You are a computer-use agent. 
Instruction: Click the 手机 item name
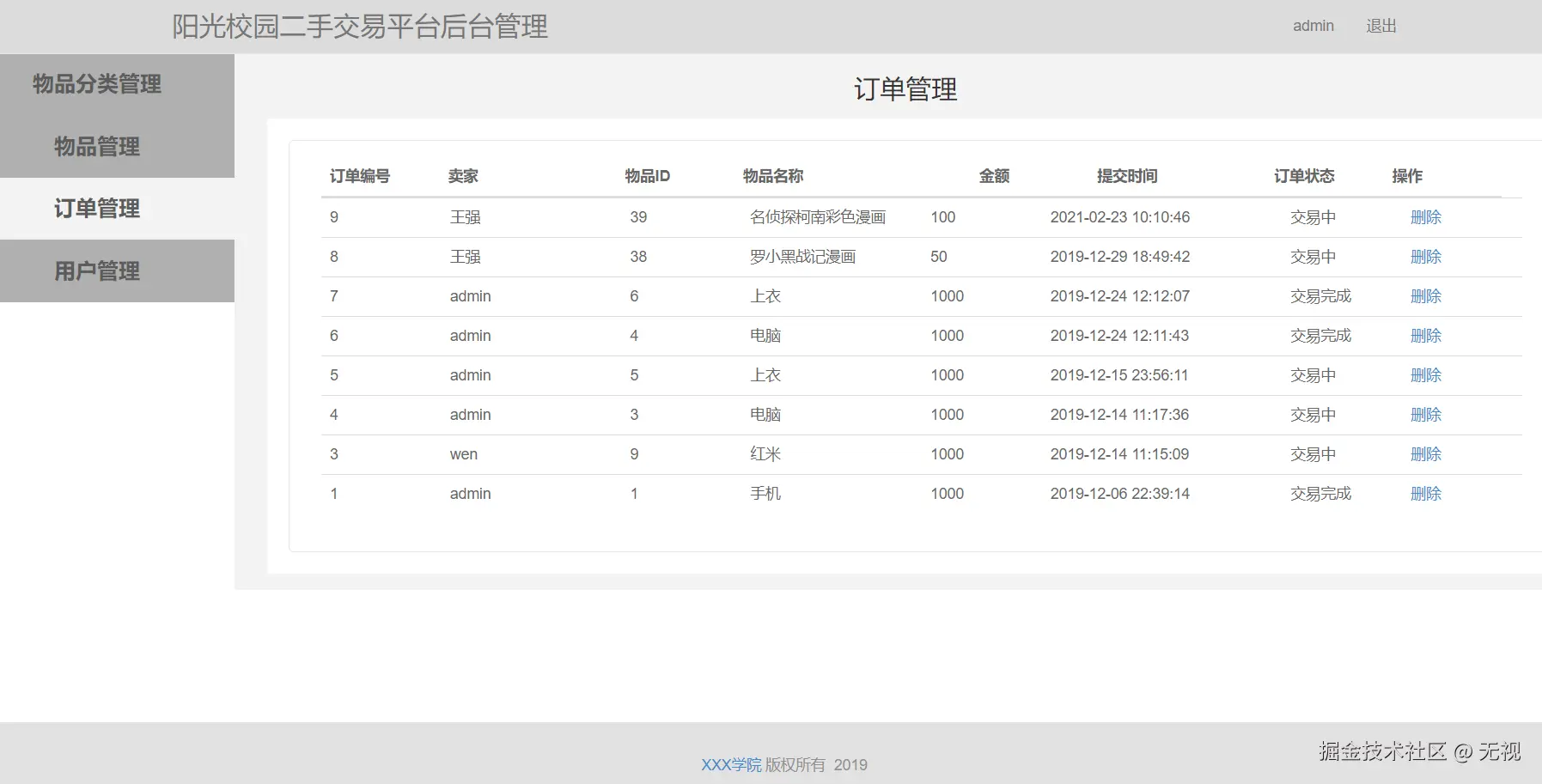coord(765,494)
